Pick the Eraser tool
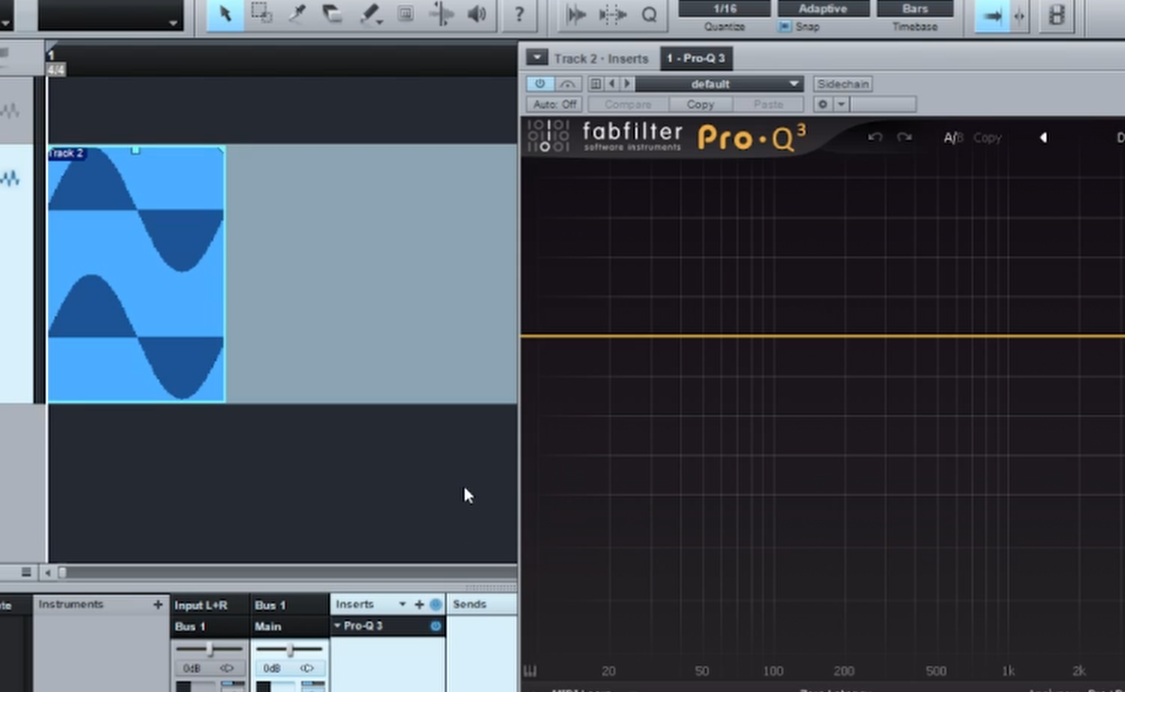The image size is (1152, 720). point(333,14)
